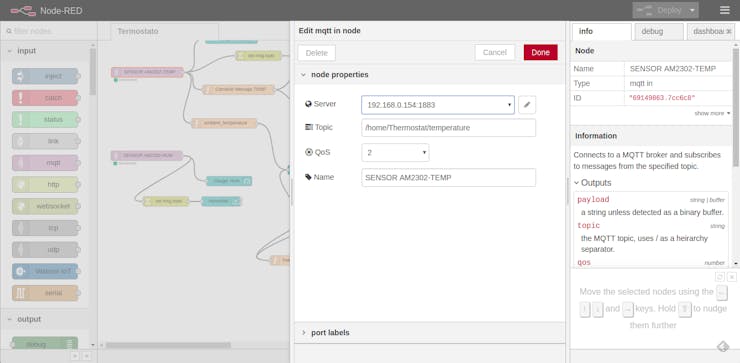Expand show more in Node info
The width and height of the screenshot is (740, 363).
712,113
